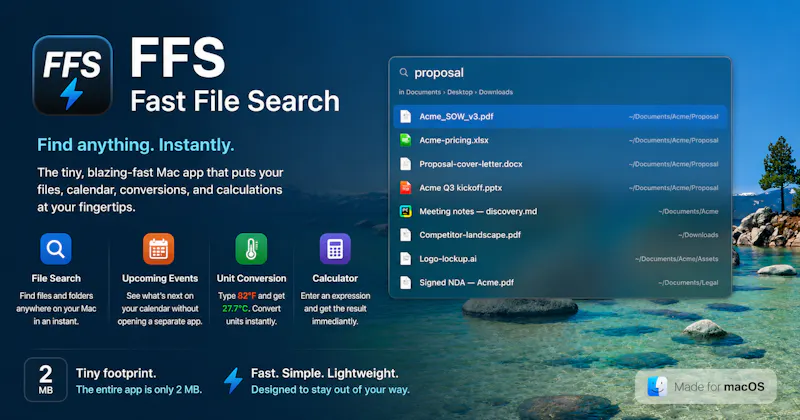Click the 'Find anything. Instantly.' tagline
The width and height of the screenshot is (800, 420).
(x=136, y=145)
